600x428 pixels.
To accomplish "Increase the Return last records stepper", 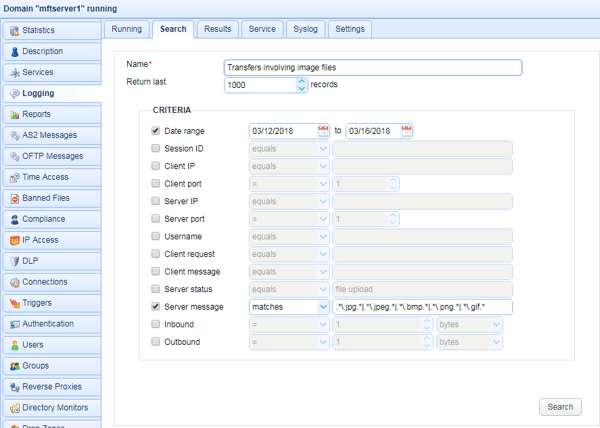I will coord(302,81).
